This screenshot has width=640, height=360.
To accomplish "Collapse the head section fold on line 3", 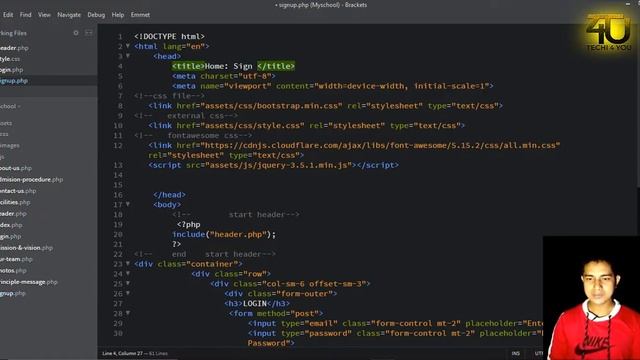I will (128, 56).
